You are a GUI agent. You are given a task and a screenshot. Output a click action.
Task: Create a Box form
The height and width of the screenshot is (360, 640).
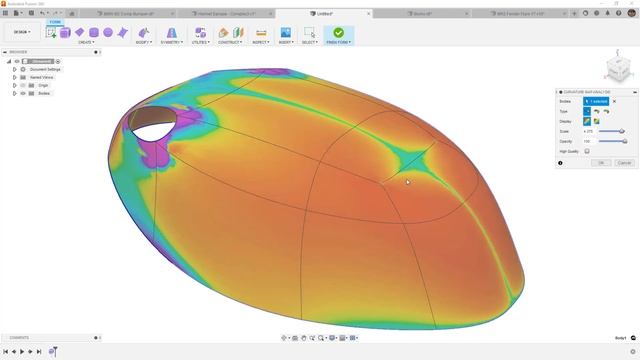click(65, 33)
